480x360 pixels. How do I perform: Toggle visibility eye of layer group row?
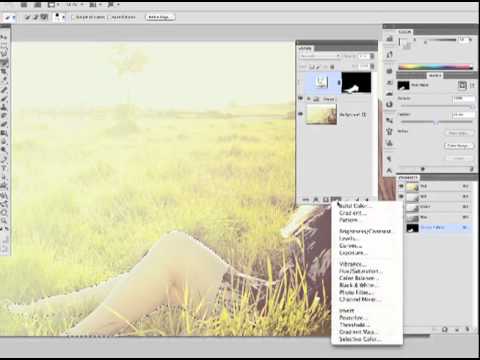pyautogui.click(x=300, y=99)
